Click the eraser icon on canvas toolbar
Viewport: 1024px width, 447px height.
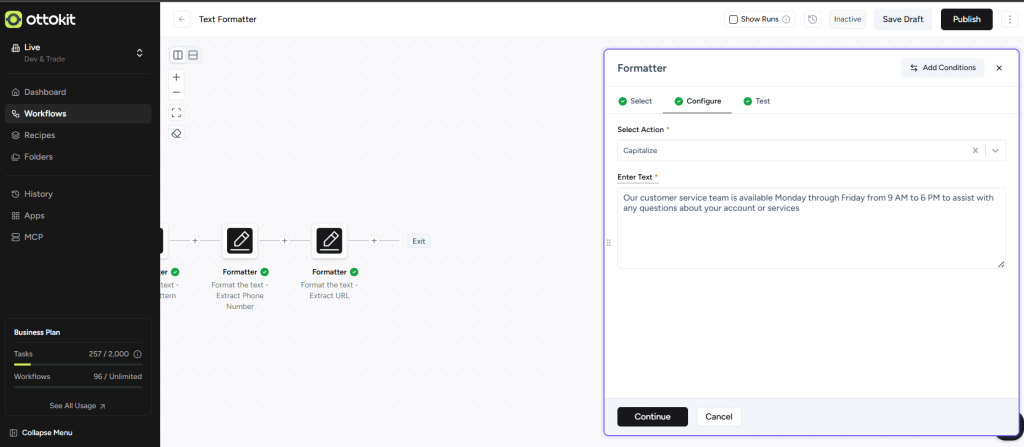tap(177, 133)
